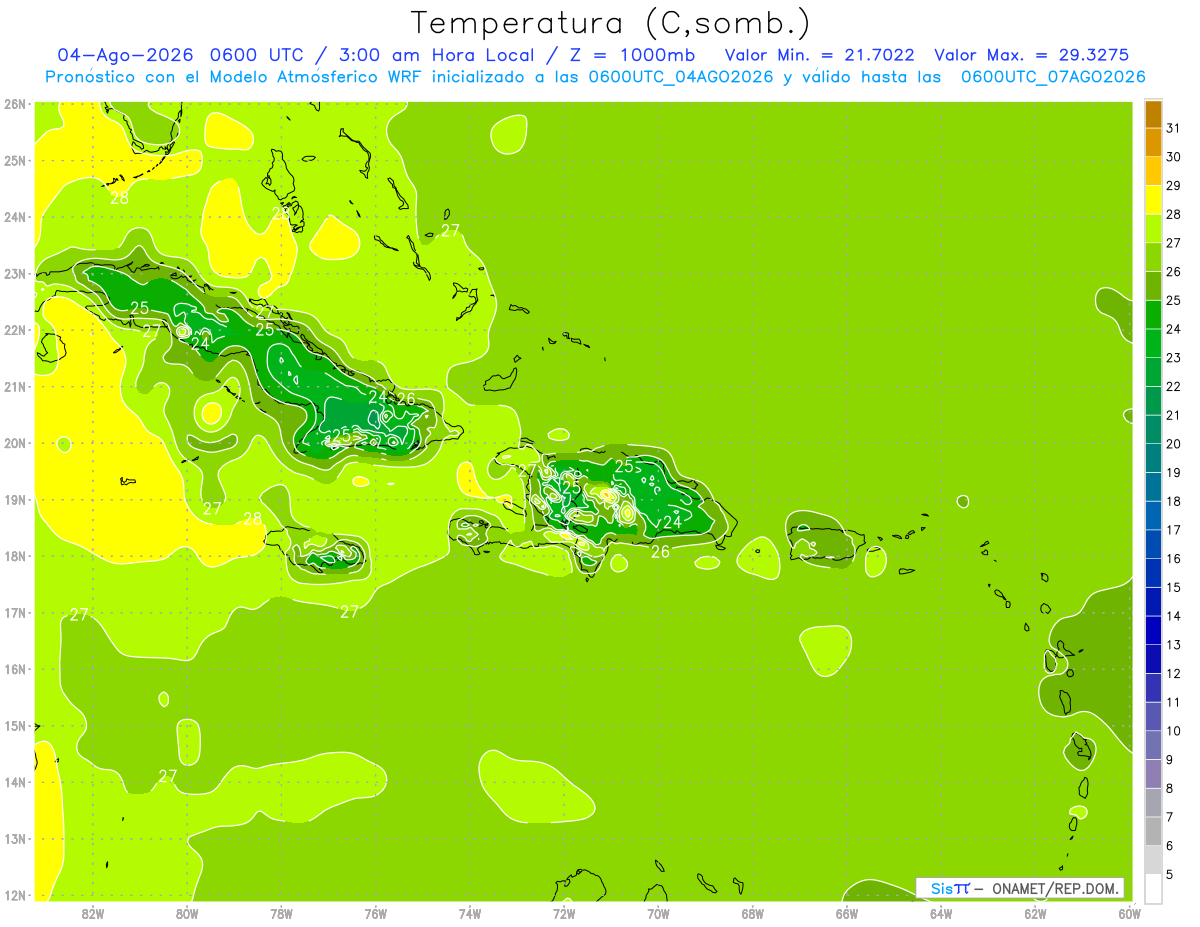Click the latitude axis label "18N"
Screen dimensions: 1200x927
pos(14,555)
